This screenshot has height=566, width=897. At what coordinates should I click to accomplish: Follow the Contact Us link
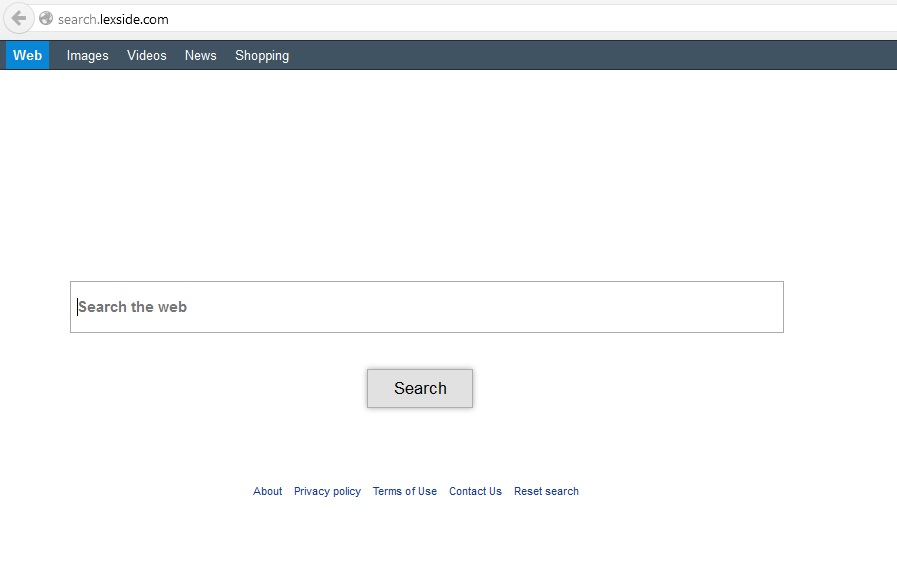tap(475, 491)
